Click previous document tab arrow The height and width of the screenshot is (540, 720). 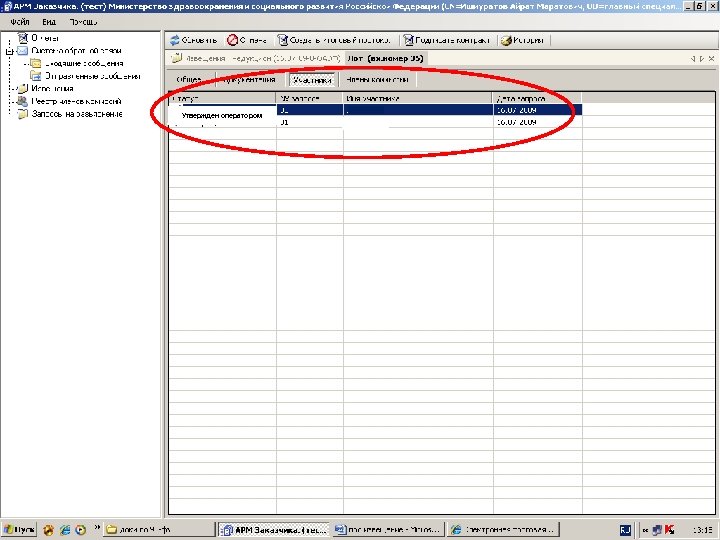click(693, 59)
